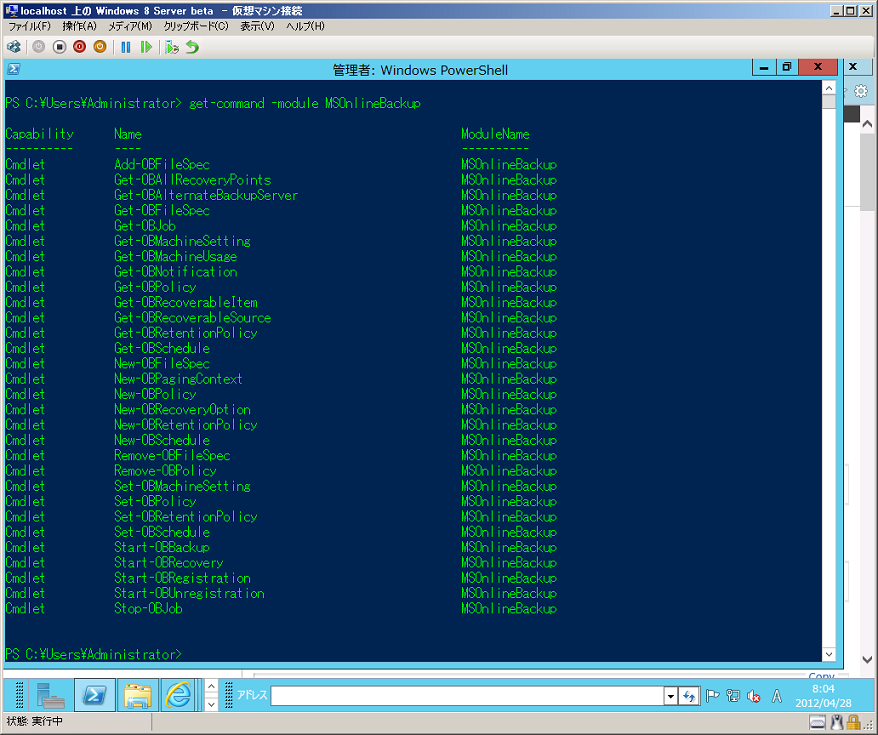Screen dimensions: 878x735
Task: Revert the VM with green undo arrow
Action: click(x=192, y=46)
